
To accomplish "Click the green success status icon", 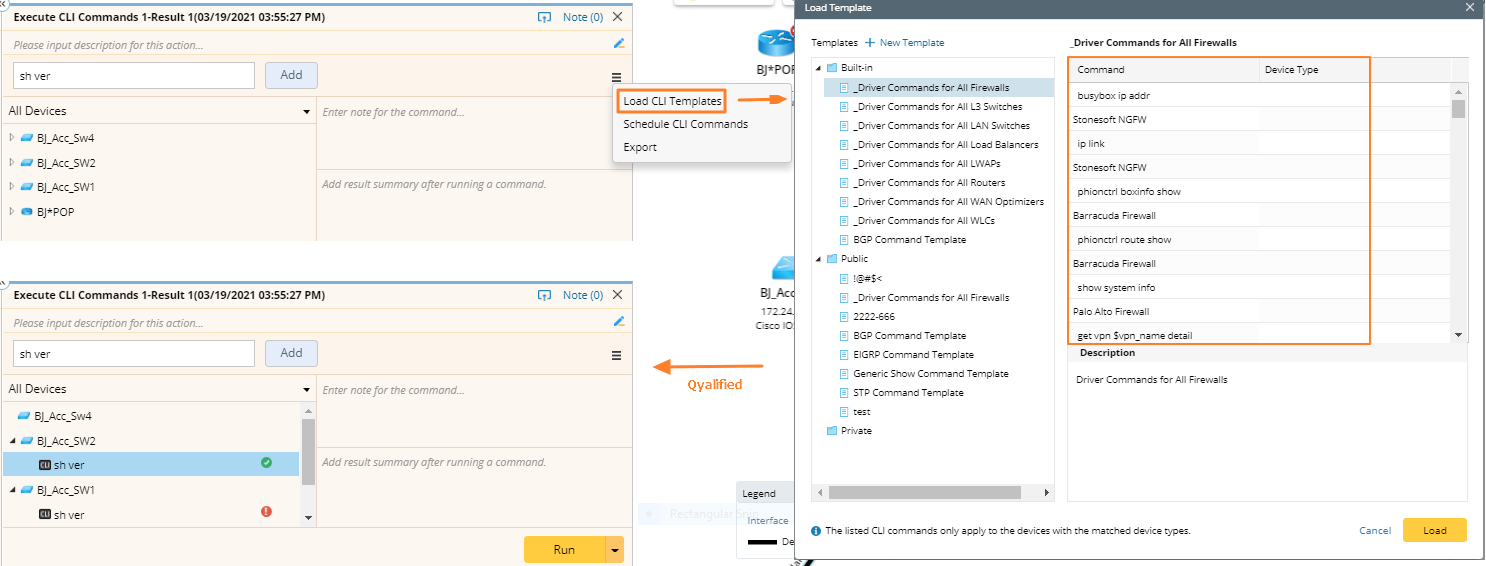I will point(266,463).
